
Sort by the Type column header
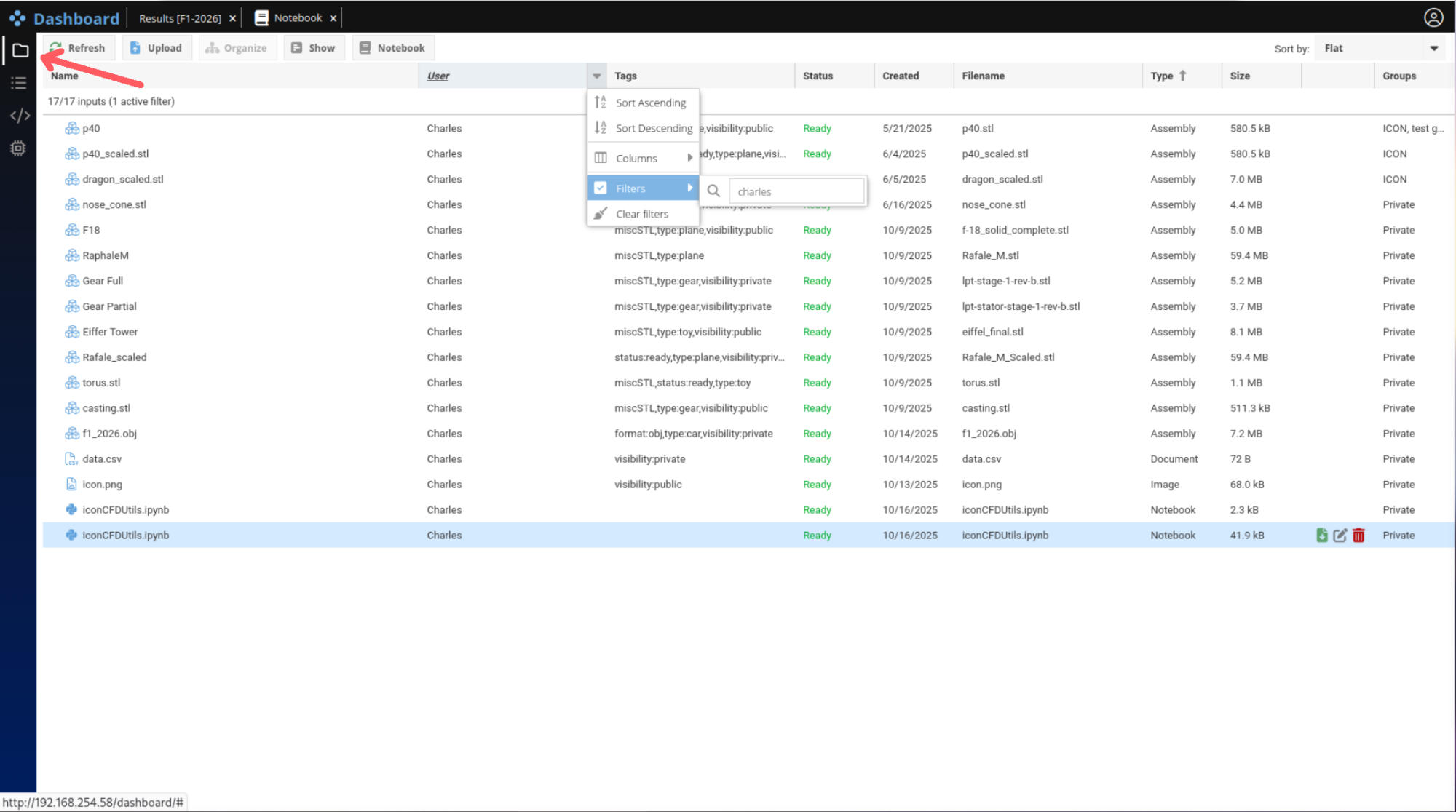pyautogui.click(x=1162, y=76)
